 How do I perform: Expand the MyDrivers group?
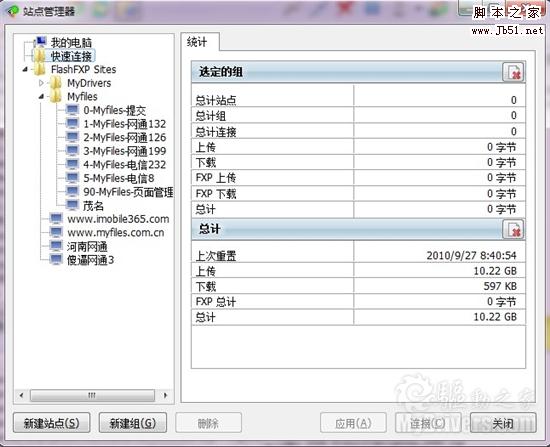click(41, 83)
